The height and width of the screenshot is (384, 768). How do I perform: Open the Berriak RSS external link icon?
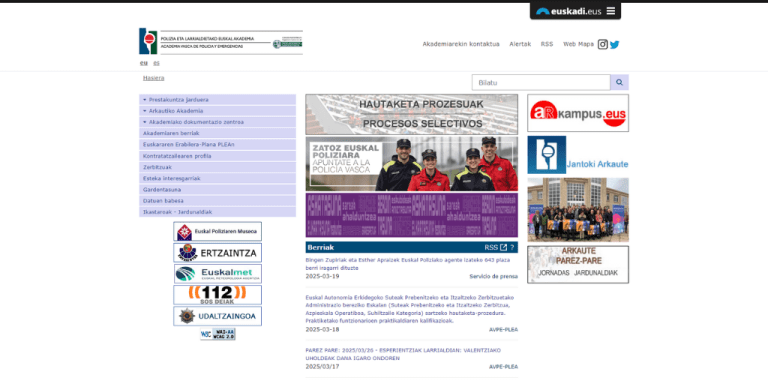tap(503, 247)
